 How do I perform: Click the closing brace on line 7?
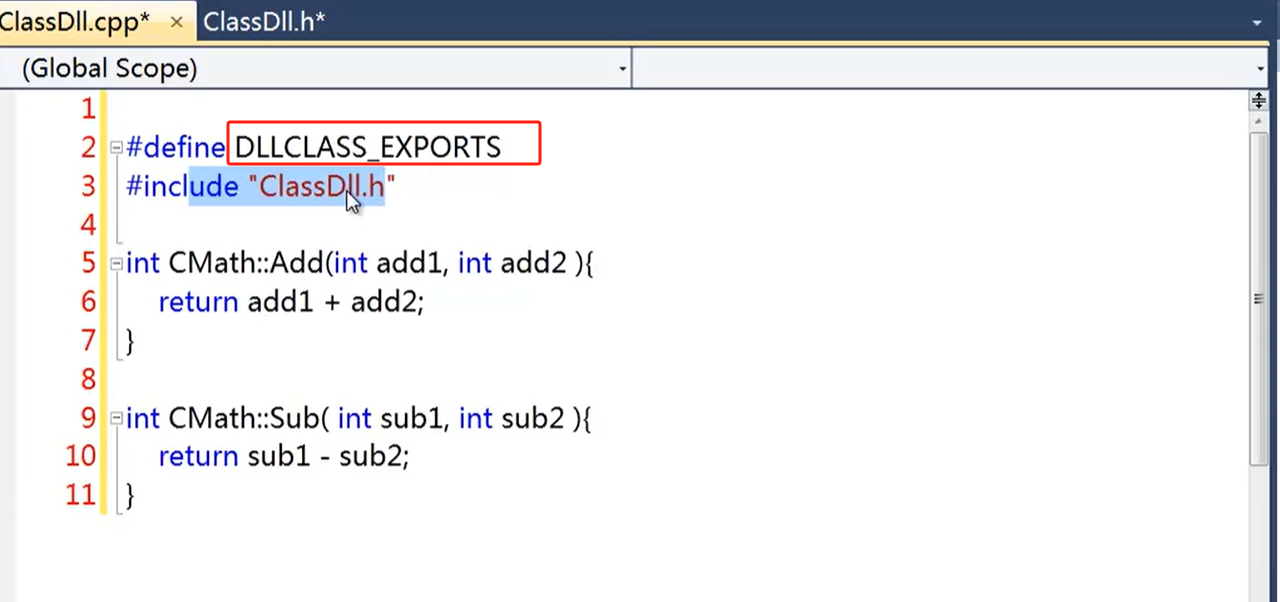tap(130, 341)
